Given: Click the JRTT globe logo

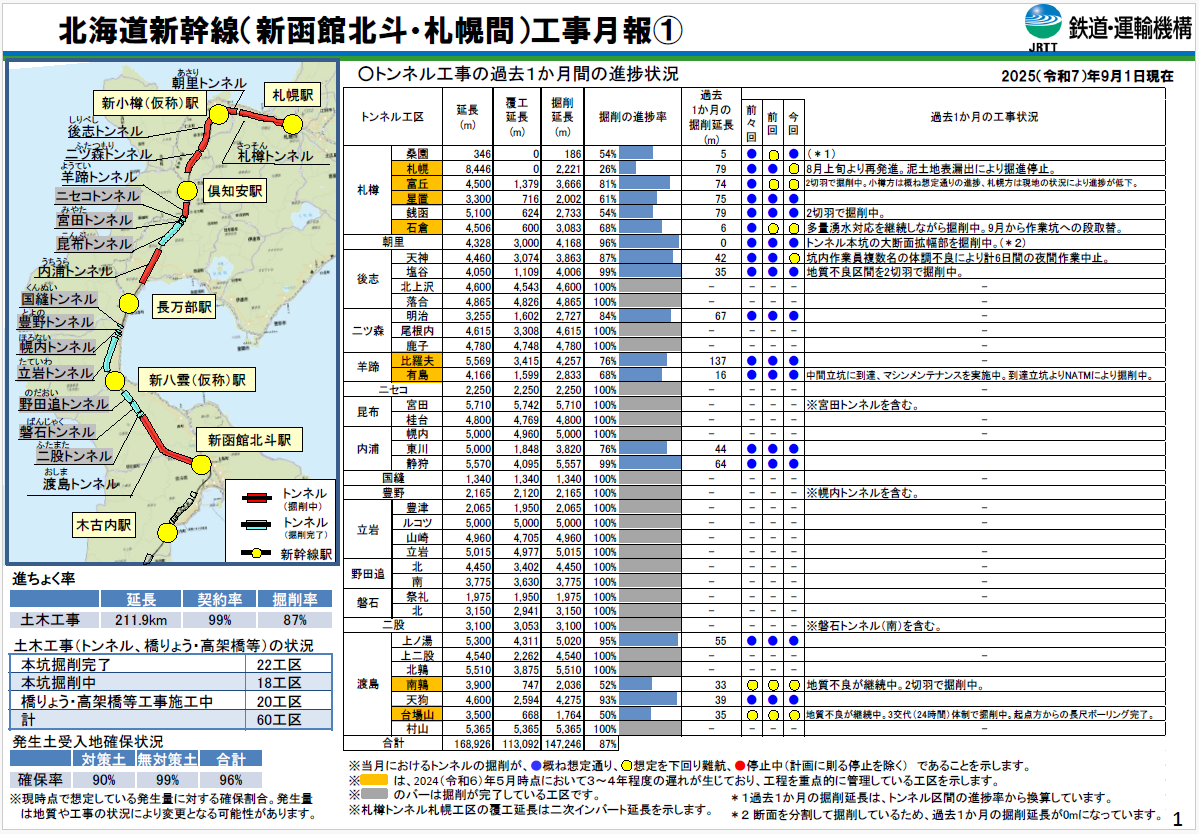Looking at the screenshot, I should [x=1044, y=23].
